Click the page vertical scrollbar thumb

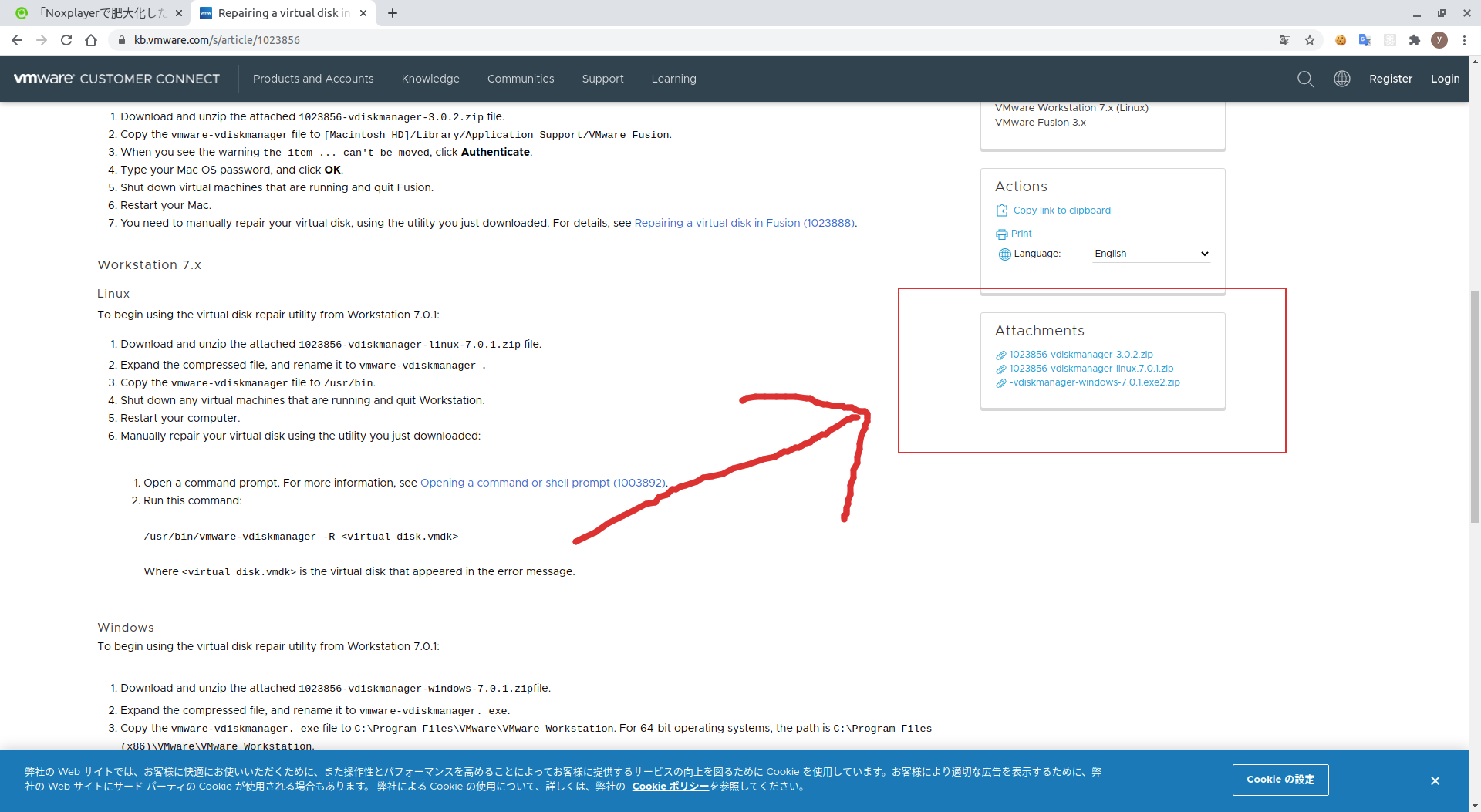pyautogui.click(x=1475, y=407)
